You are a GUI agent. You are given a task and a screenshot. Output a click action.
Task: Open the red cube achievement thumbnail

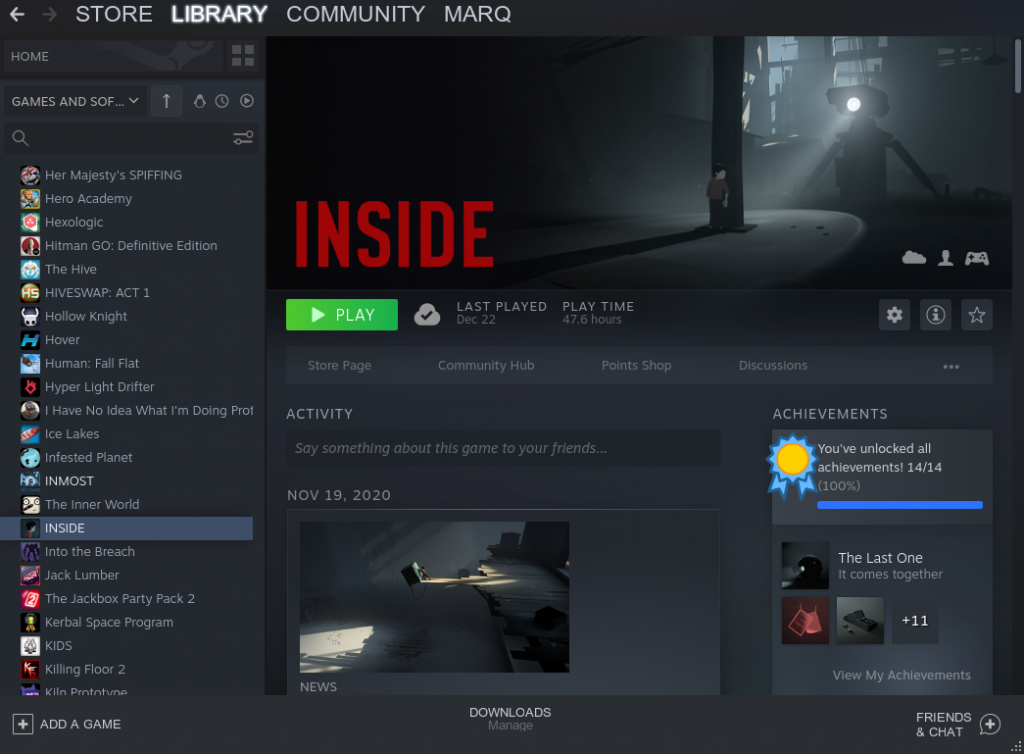click(805, 620)
